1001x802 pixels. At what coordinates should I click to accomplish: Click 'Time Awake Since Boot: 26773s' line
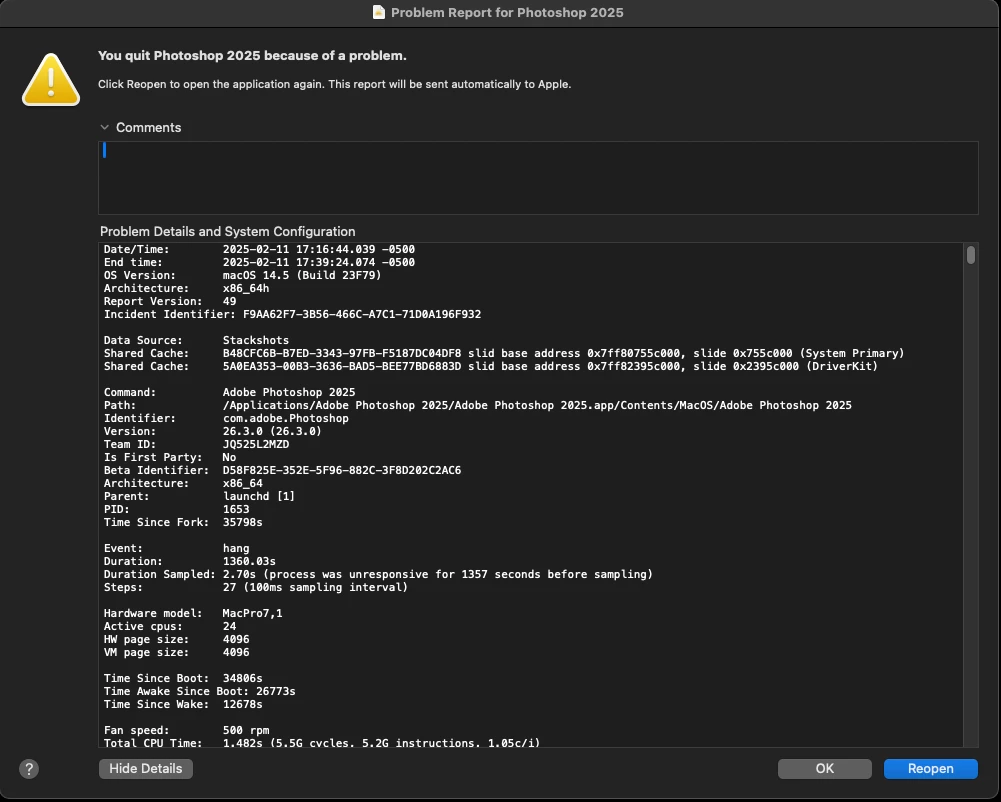[x=199, y=692]
